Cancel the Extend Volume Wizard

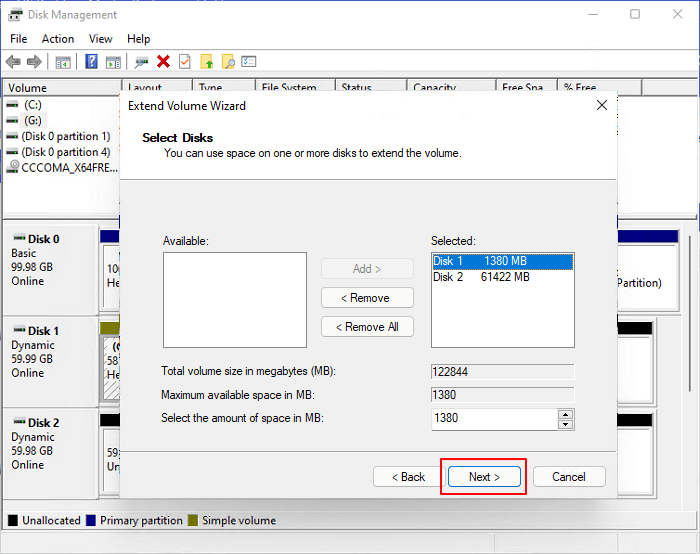coord(568,477)
